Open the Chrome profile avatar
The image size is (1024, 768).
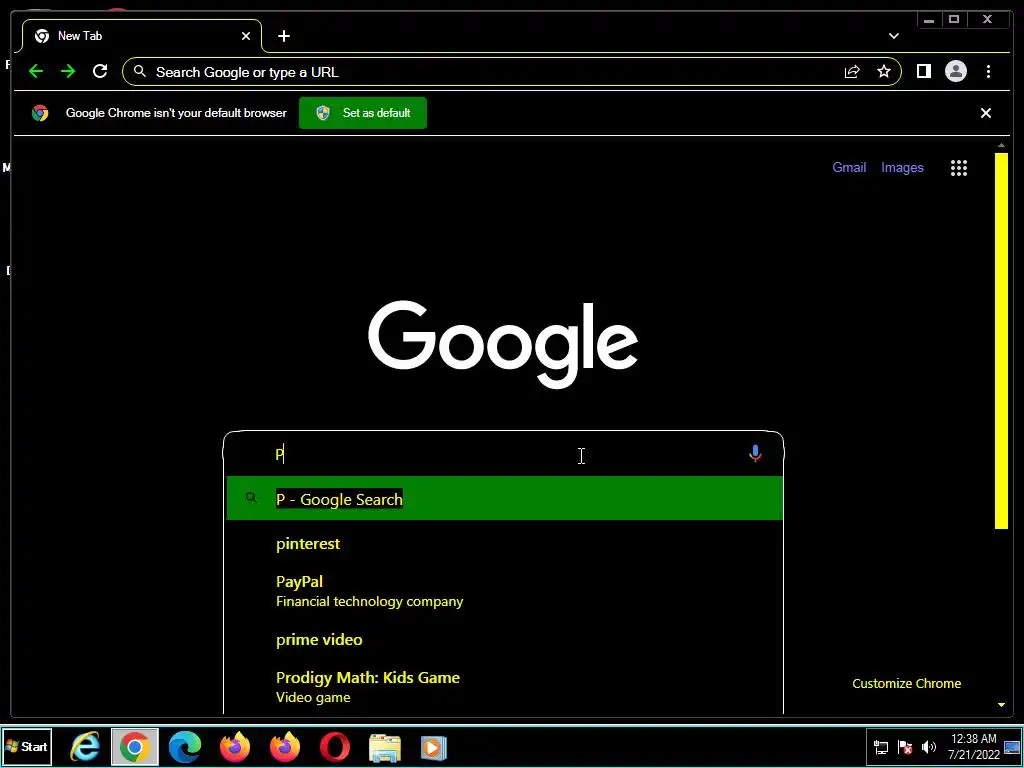[x=955, y=71]
